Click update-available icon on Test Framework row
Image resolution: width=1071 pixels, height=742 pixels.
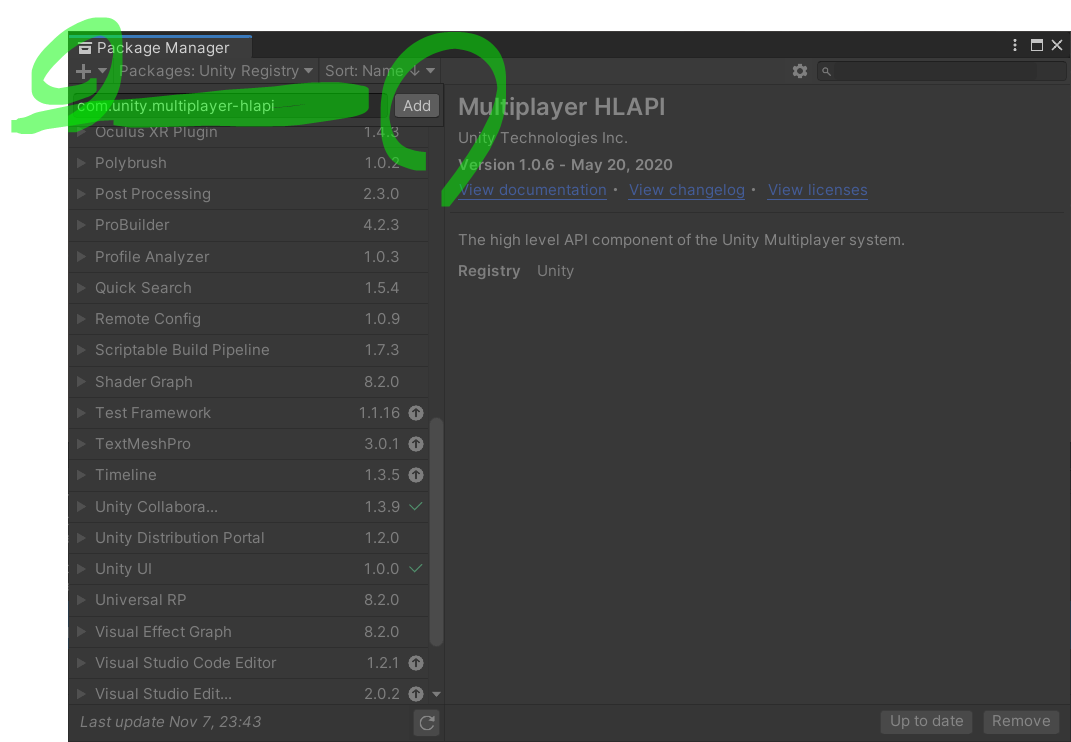point(416,413)
